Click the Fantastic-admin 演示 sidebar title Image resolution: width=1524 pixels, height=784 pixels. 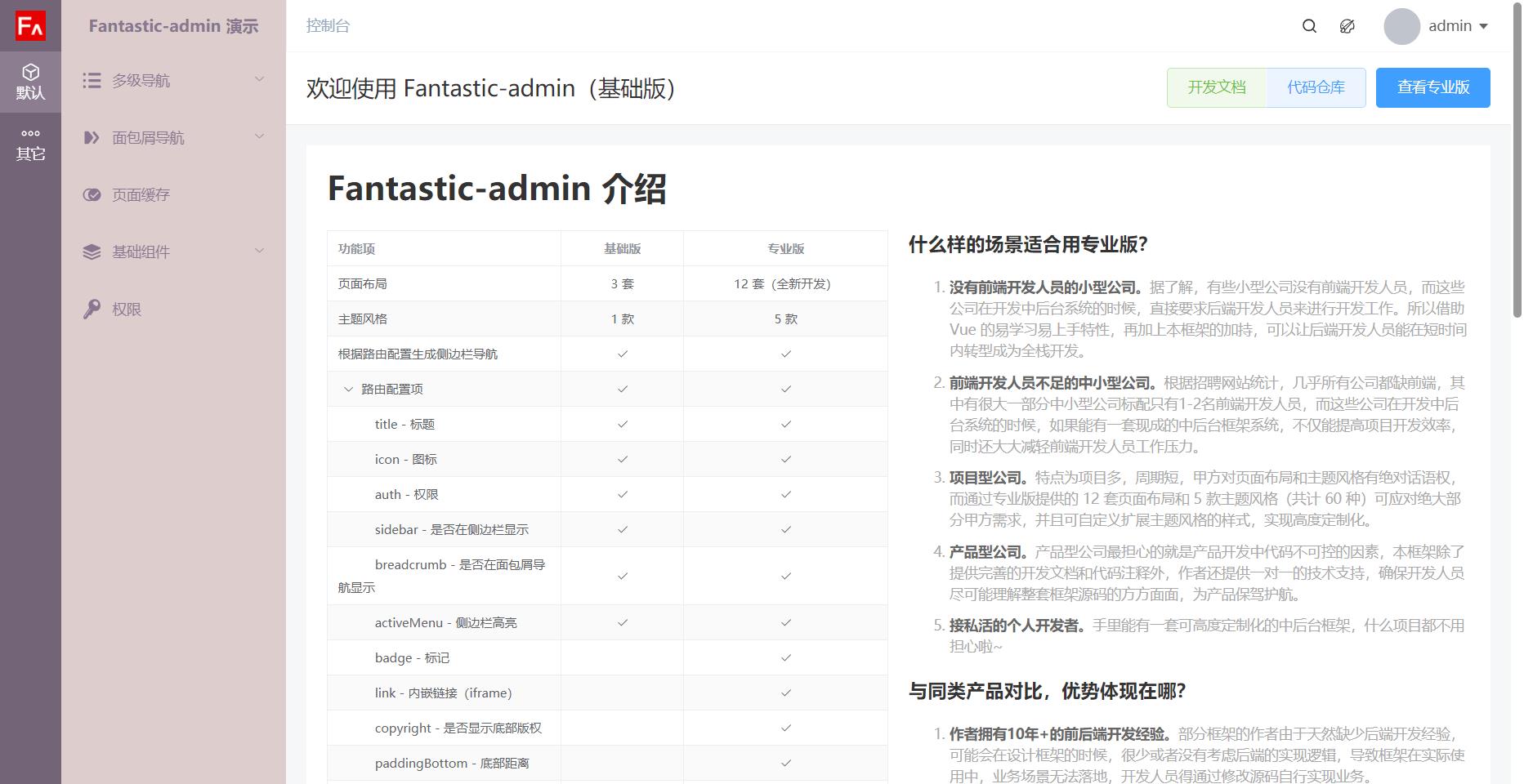pyautogui.click(x=173, y=26)
